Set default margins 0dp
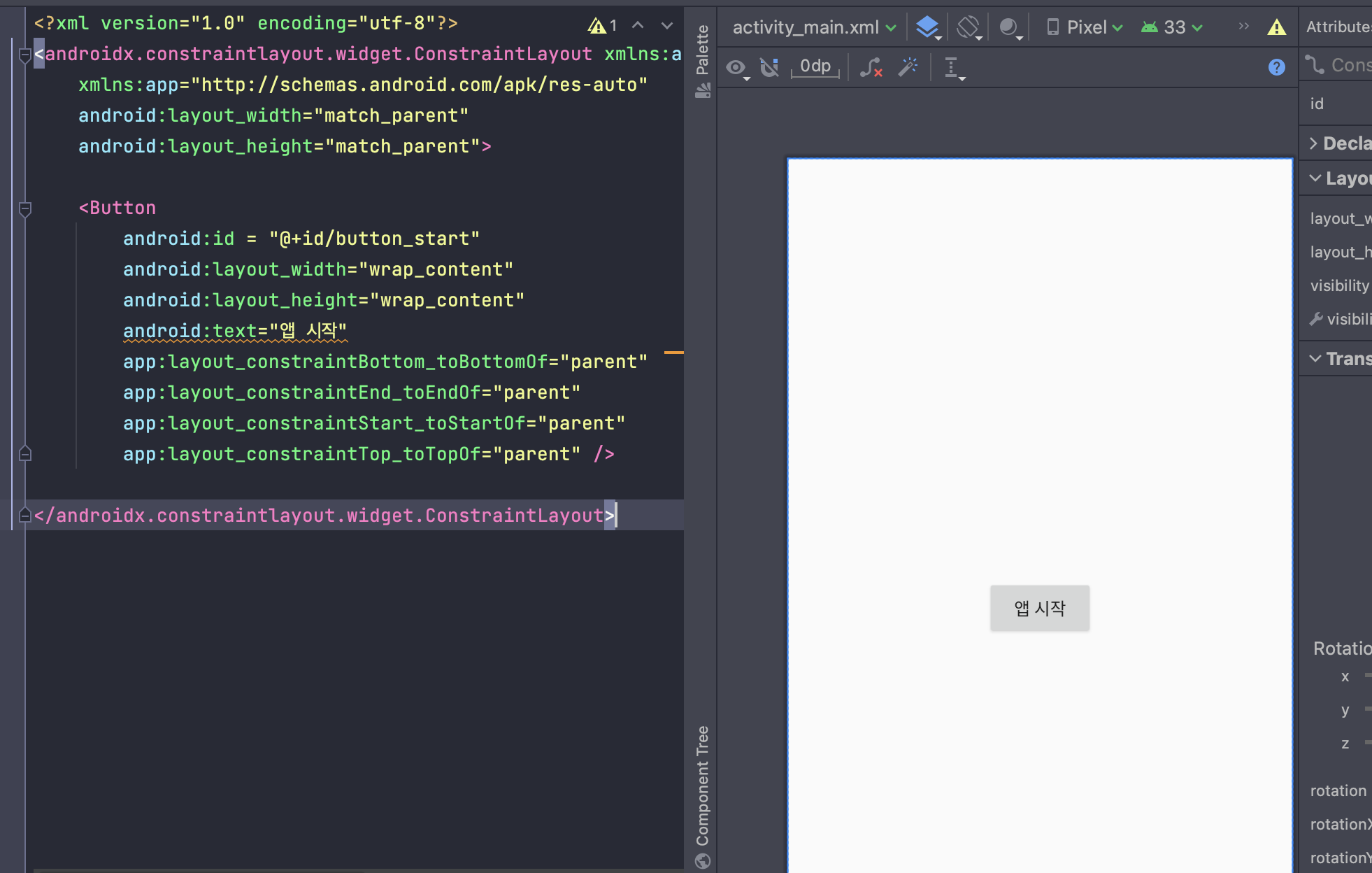This screenshot has height=873, width=1372. tap(815, 66)
